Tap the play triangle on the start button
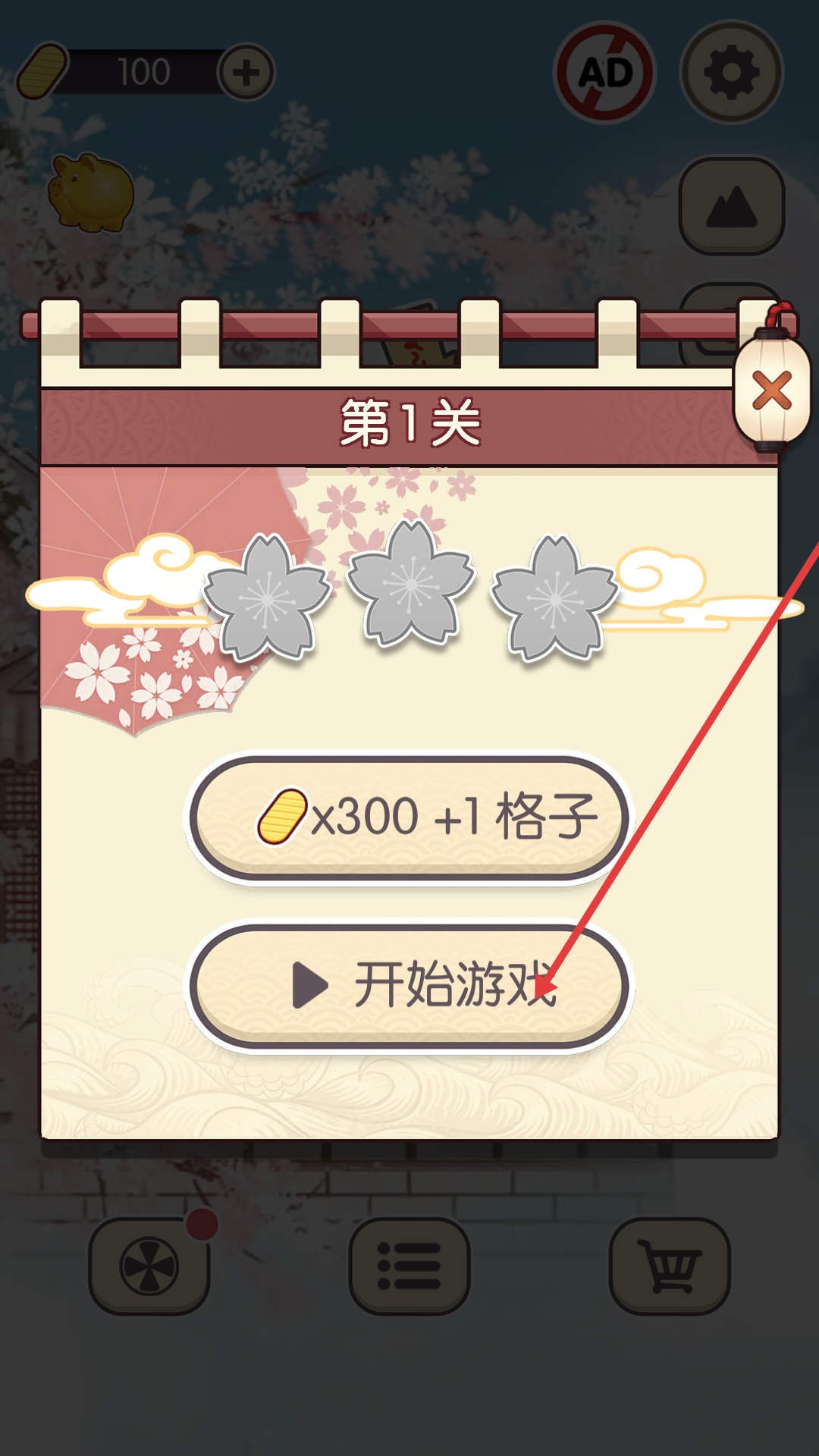 309,985
